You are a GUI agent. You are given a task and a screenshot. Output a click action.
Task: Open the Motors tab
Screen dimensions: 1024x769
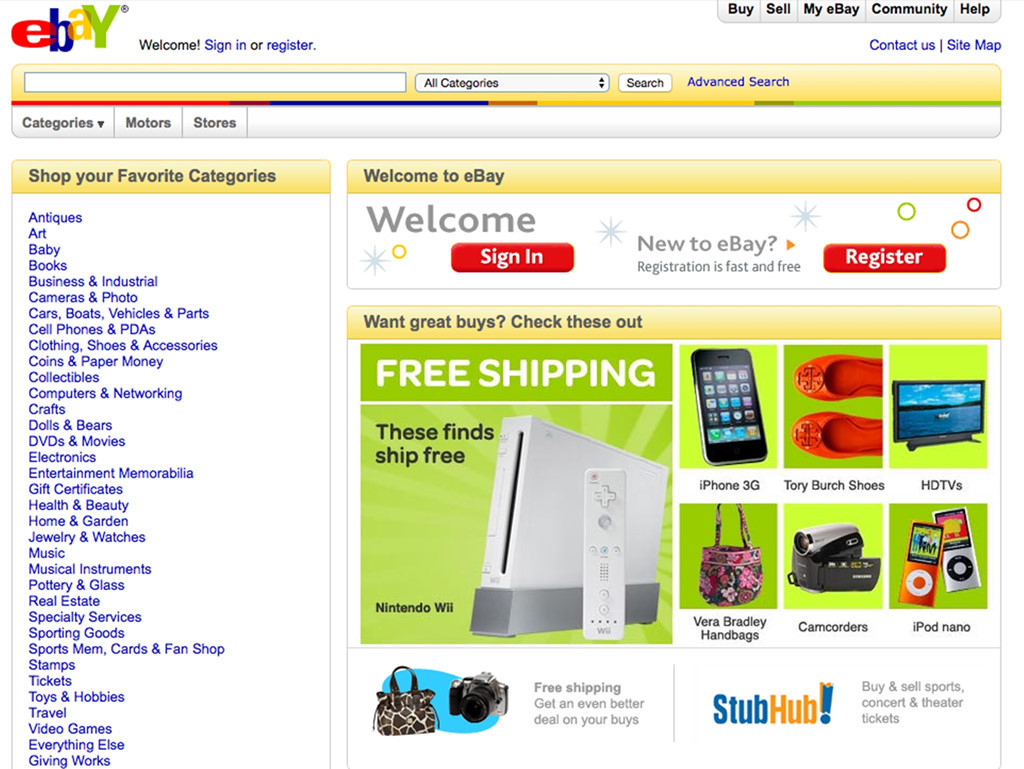[148, 123]
